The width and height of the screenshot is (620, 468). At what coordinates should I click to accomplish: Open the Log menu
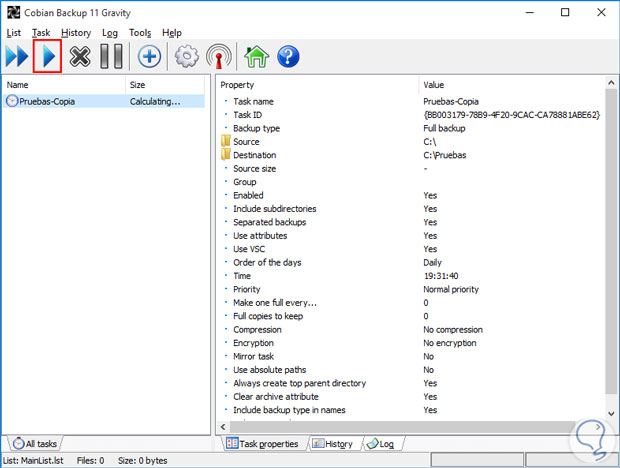click(110, 33)
